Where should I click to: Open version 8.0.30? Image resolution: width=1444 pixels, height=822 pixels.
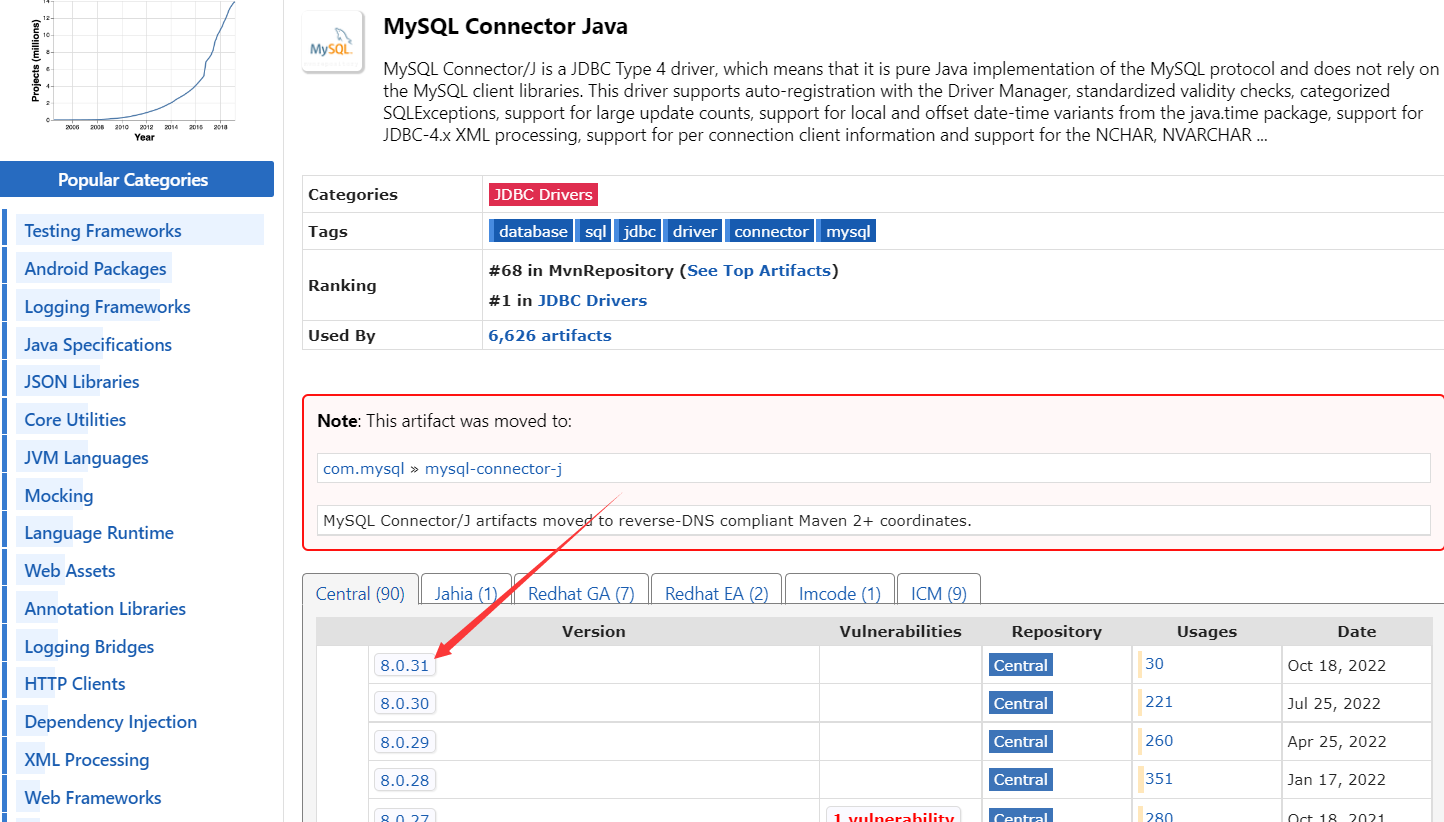pyautogui.click(x=404, y=703)
